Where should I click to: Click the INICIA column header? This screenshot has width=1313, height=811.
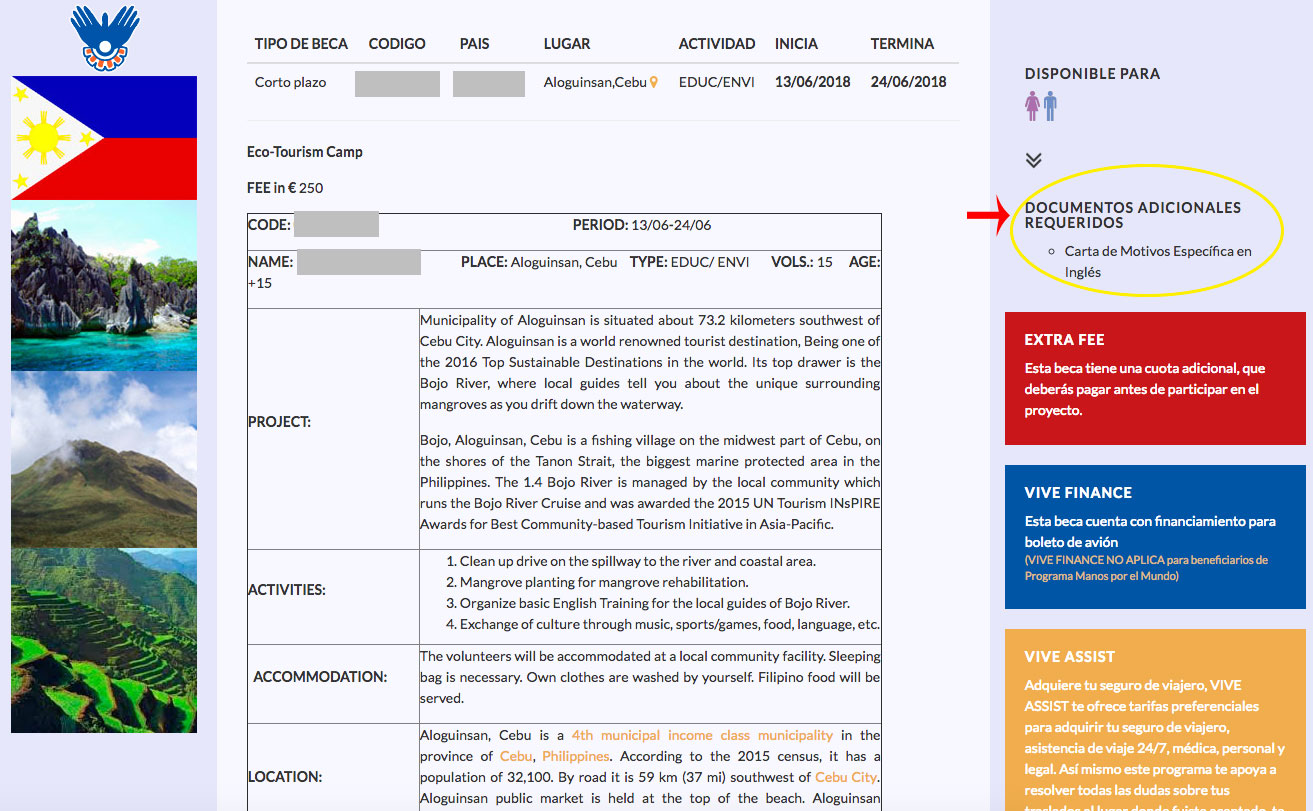click(x=796, y=44)
